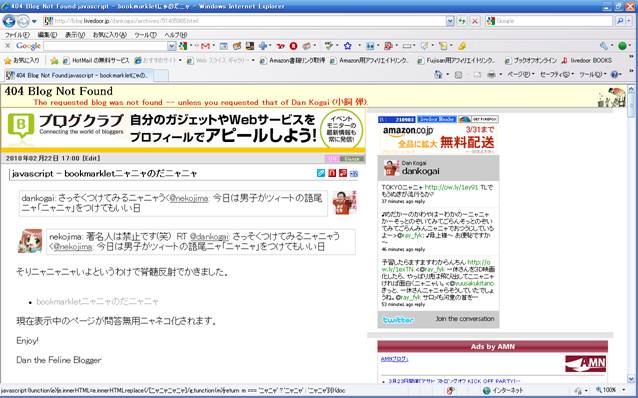Expand Google Toolbar search suggestions dropdown
The width and height of the screenshot is (638, 398).
[x=172, y=46]
